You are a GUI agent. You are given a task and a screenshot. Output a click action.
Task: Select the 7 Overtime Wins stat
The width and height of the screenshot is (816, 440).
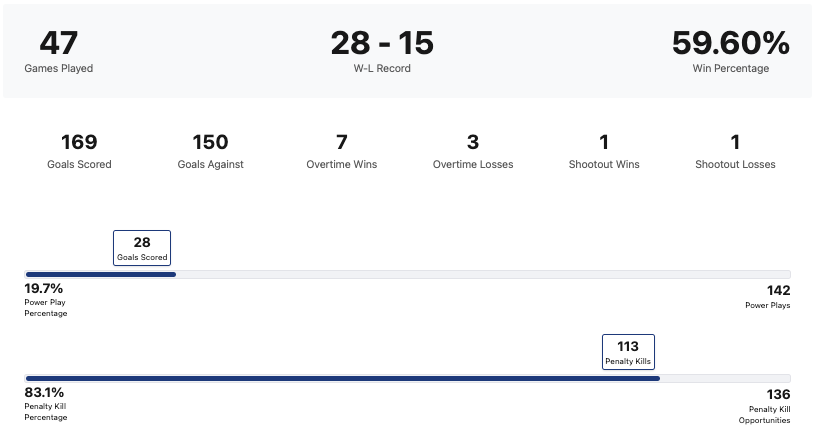[x=341, y=151]
